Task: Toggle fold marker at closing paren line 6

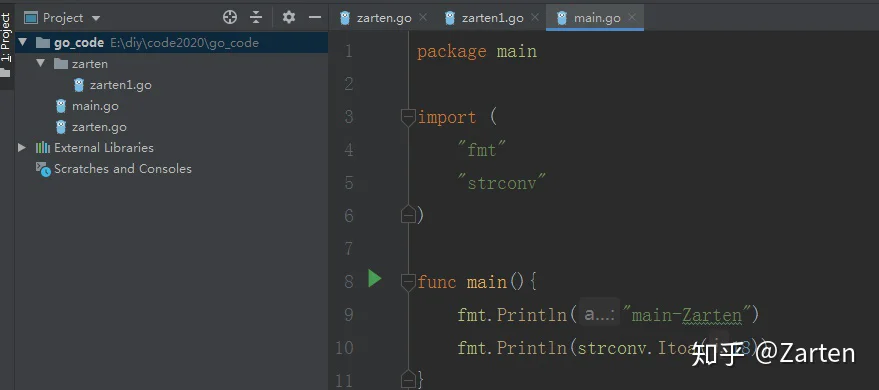Action: [409, 215]
